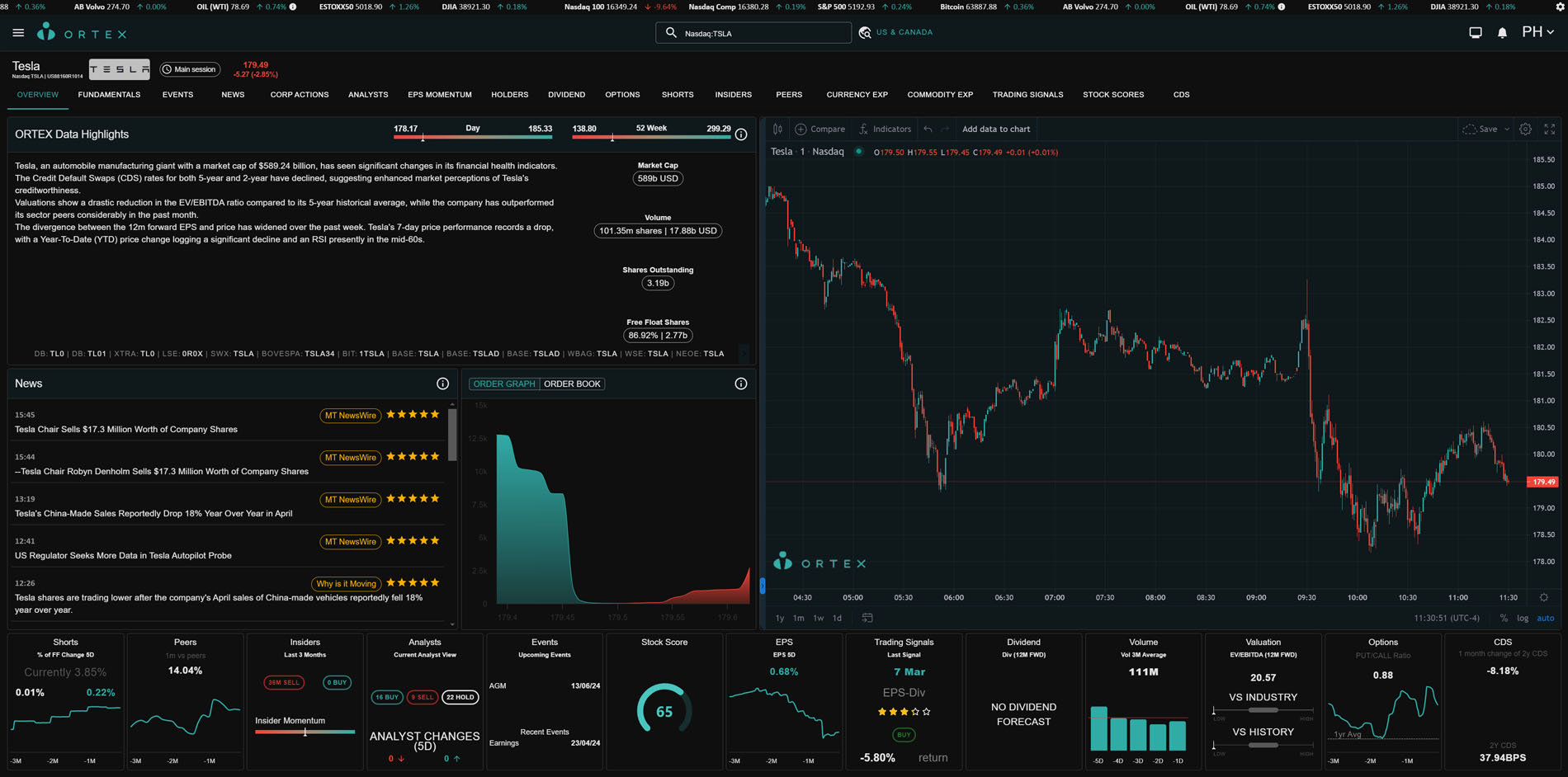
Task: Open the hamburger navigation menu
Action: click(x=18, y=33)
